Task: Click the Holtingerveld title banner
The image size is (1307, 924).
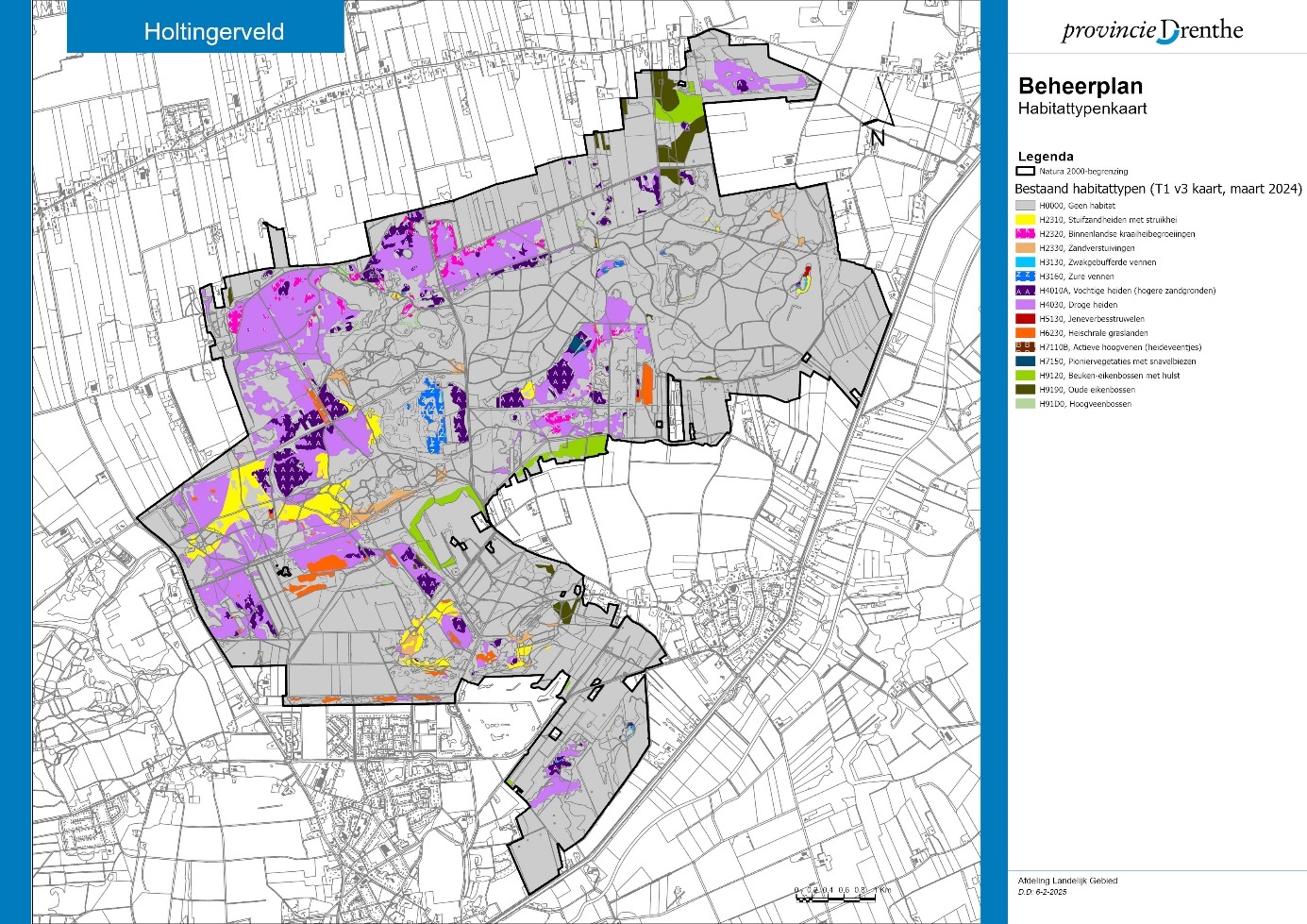Action: pyautogui.click(x=213, y=31)
